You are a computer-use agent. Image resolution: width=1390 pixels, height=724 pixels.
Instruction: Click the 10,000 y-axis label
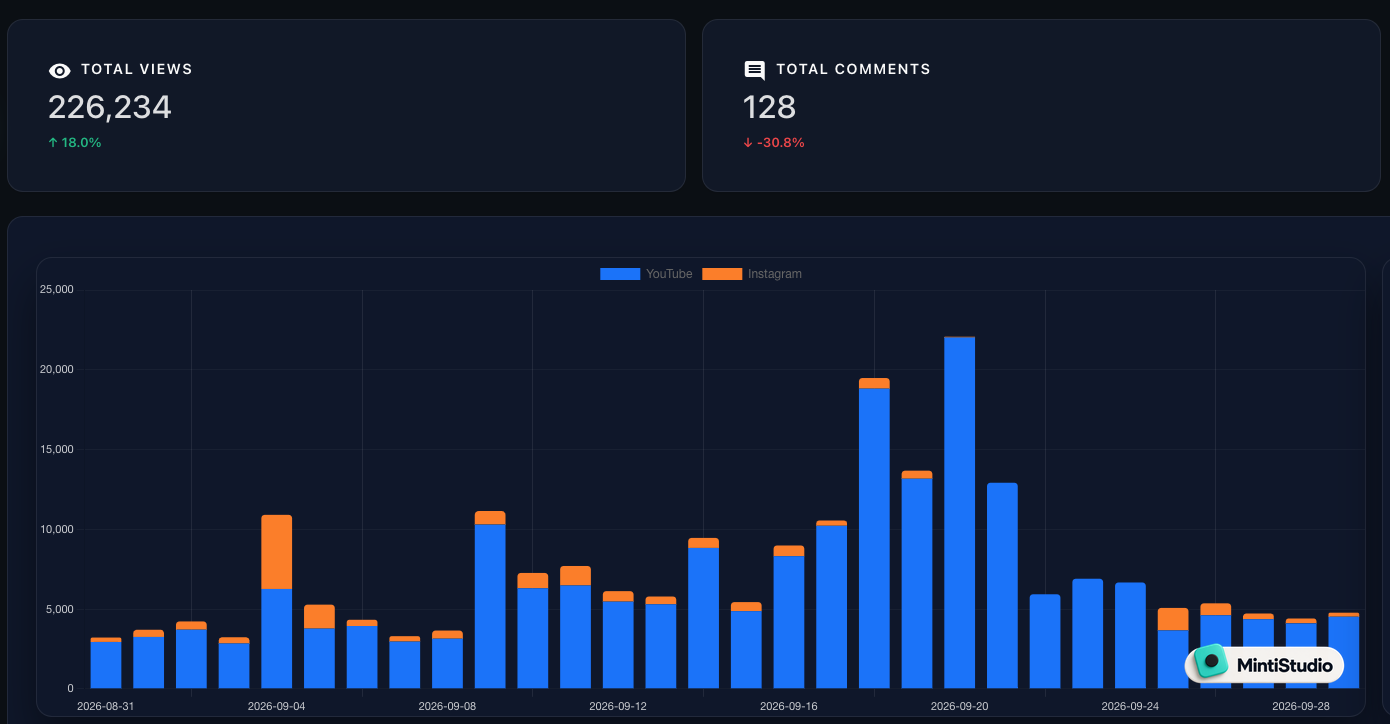[57, 529]
